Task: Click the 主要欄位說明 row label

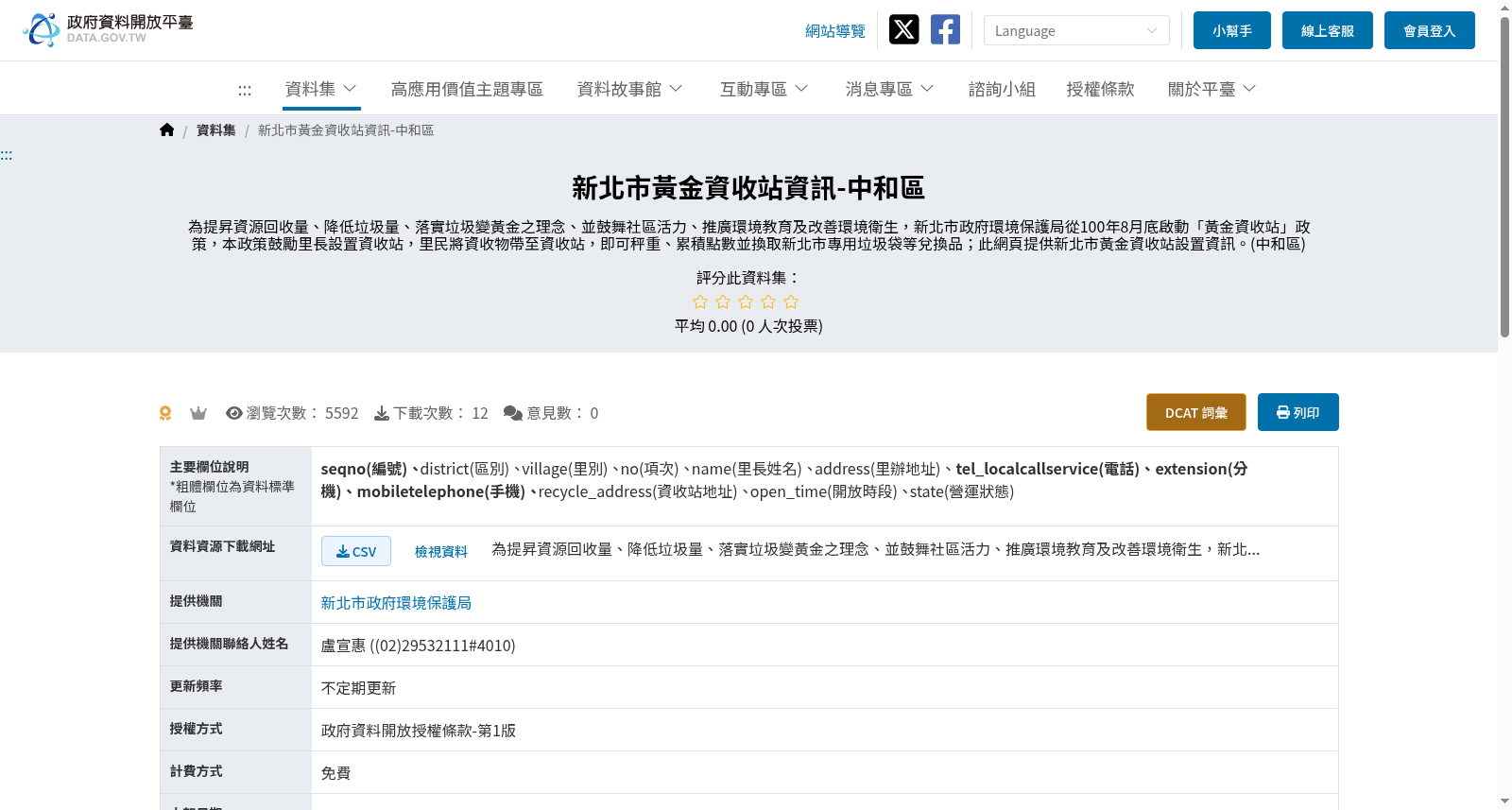Action: pos(210,467)
